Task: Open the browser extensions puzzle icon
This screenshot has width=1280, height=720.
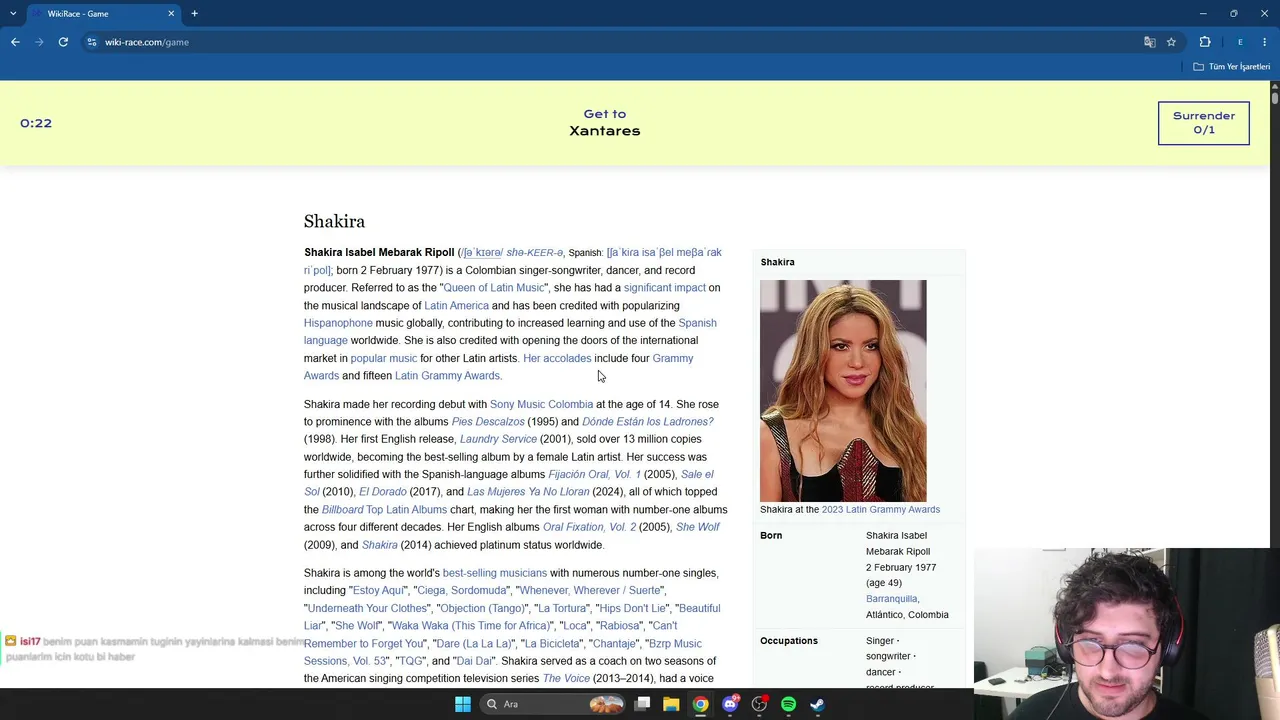Action: tap(1205, 42)
